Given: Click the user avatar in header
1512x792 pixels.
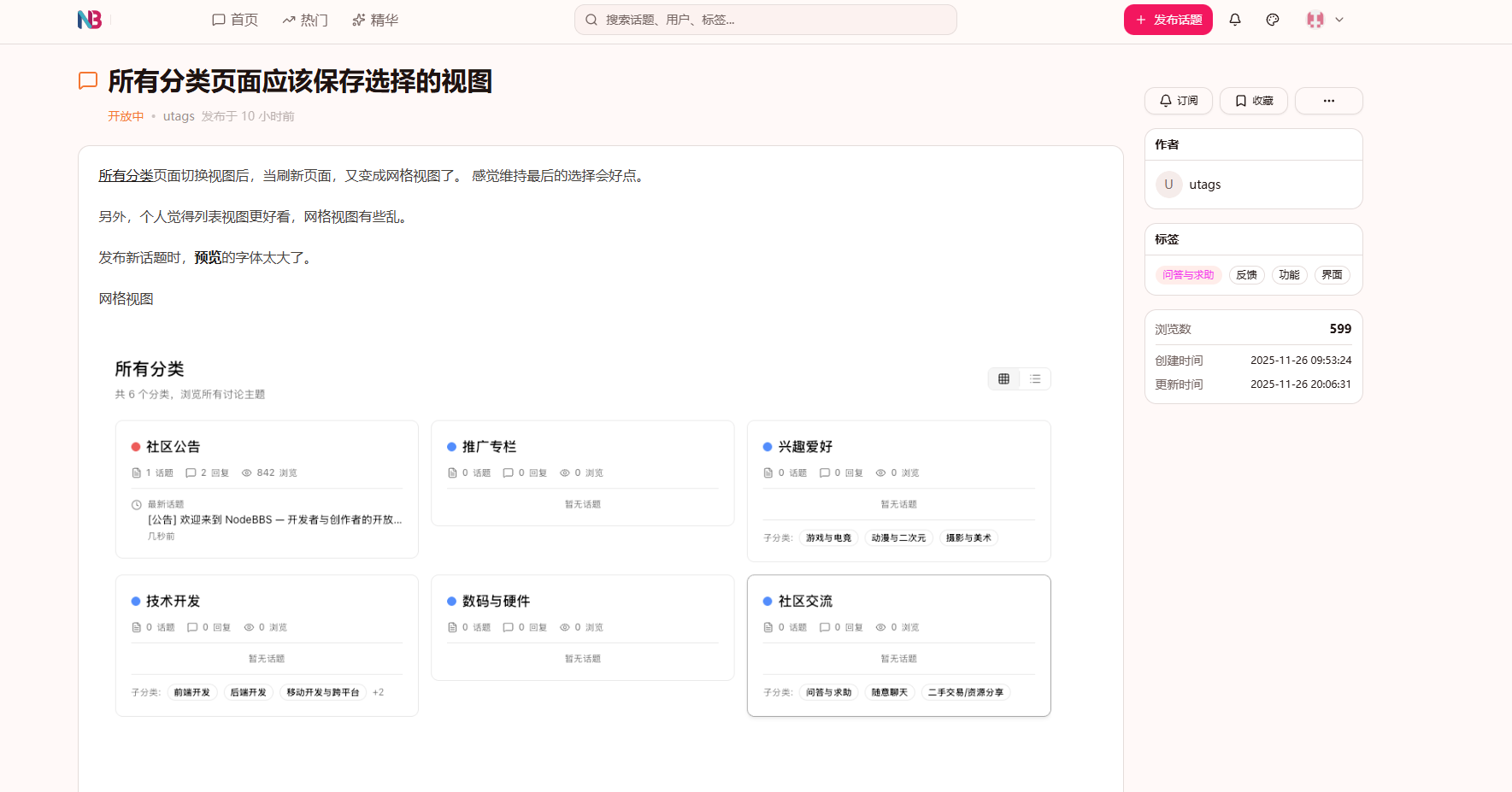Looking at the screenshot, I should coord(1315,20).
